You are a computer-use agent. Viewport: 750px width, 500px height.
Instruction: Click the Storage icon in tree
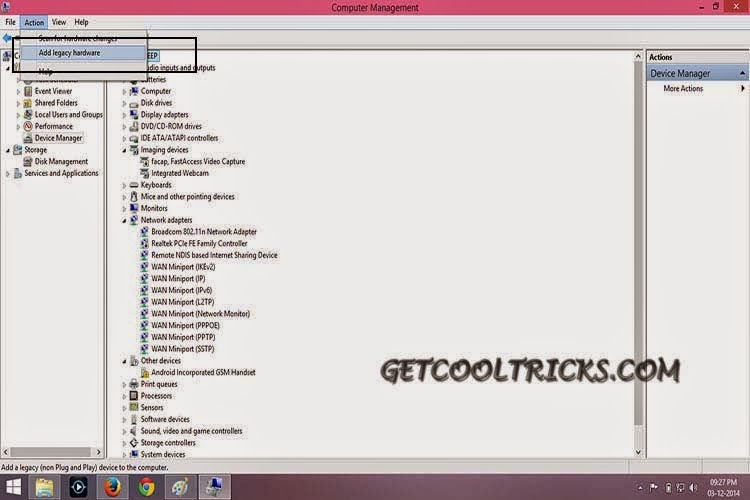point(18,150)
